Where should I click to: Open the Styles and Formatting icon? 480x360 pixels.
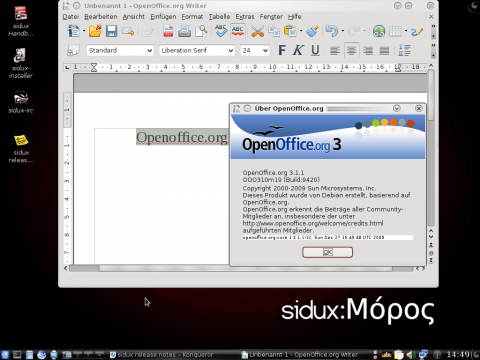[73, 50]
